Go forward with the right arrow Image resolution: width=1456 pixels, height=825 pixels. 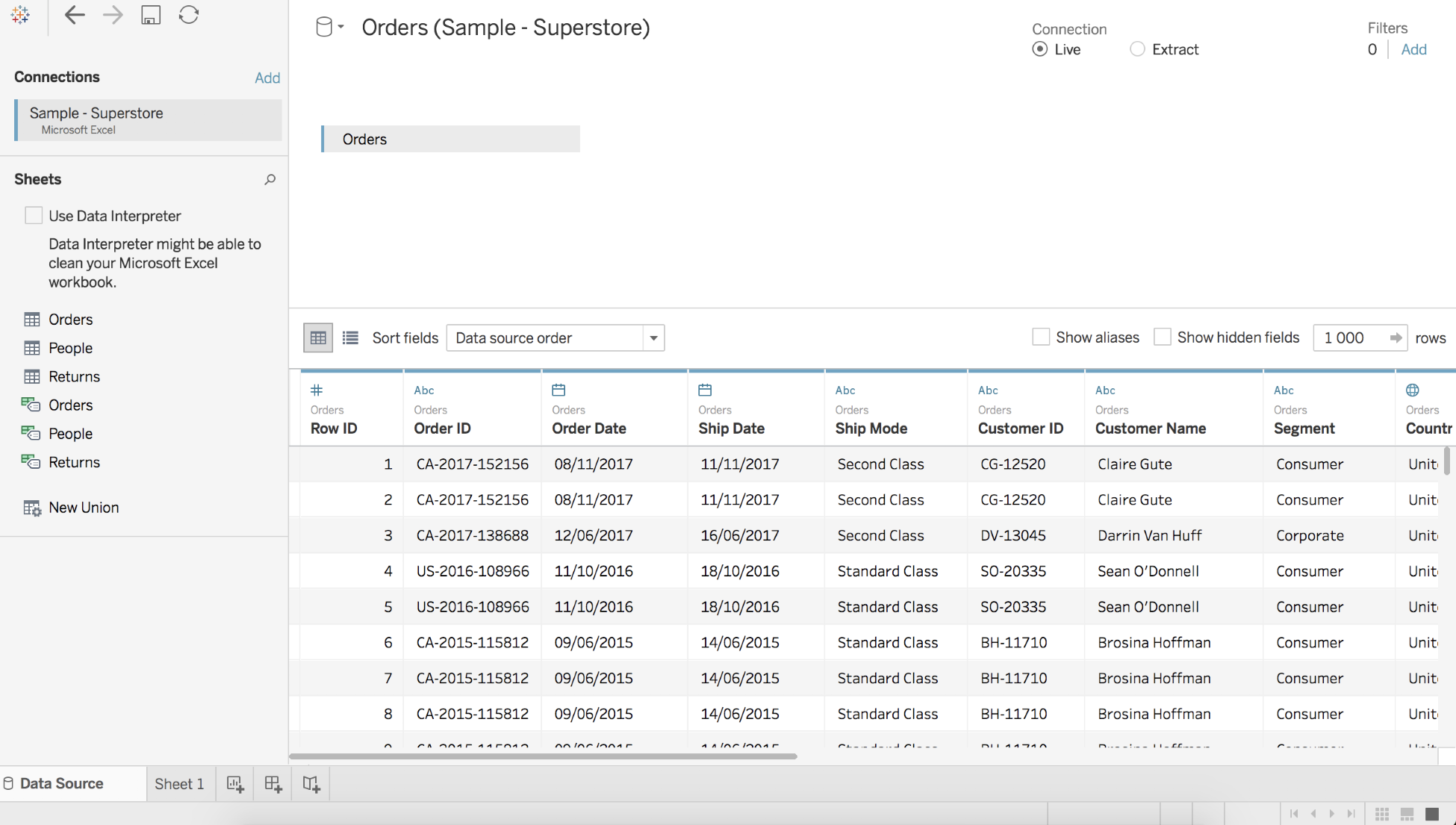113,15
